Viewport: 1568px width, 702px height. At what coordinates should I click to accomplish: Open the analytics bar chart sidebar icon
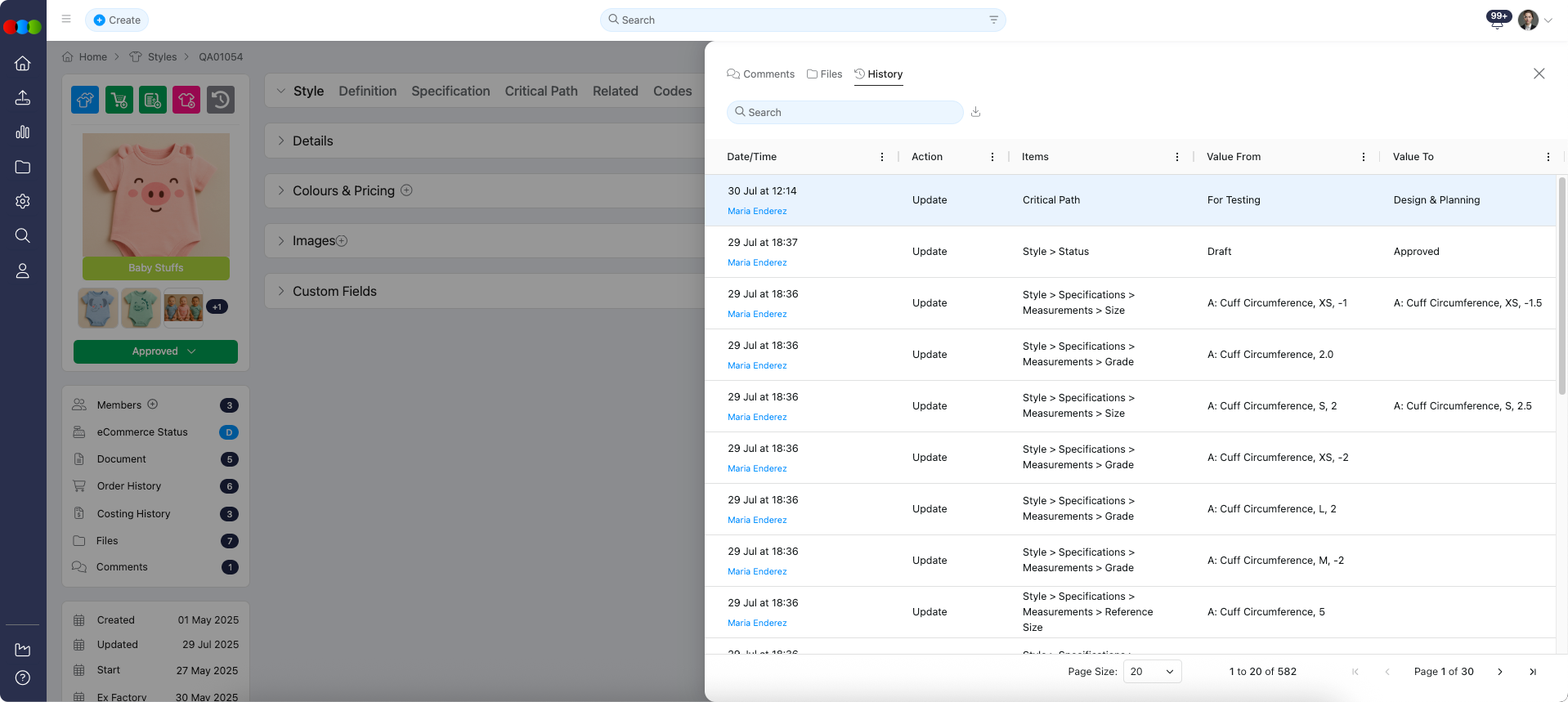pyautogui.click(x=23, y=132)
